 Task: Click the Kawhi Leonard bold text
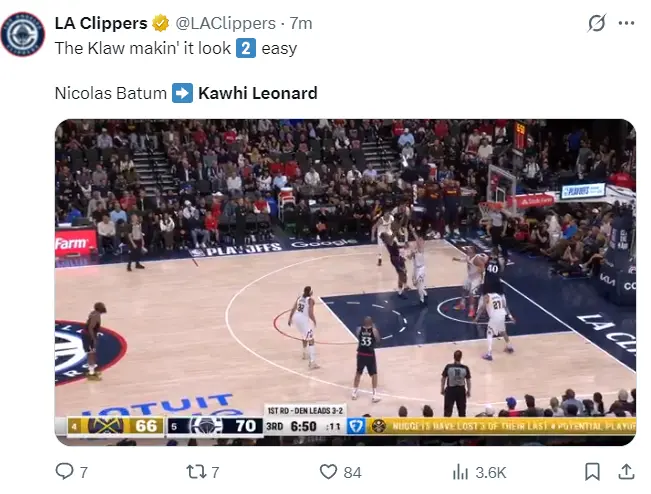(x=258, y=93)
